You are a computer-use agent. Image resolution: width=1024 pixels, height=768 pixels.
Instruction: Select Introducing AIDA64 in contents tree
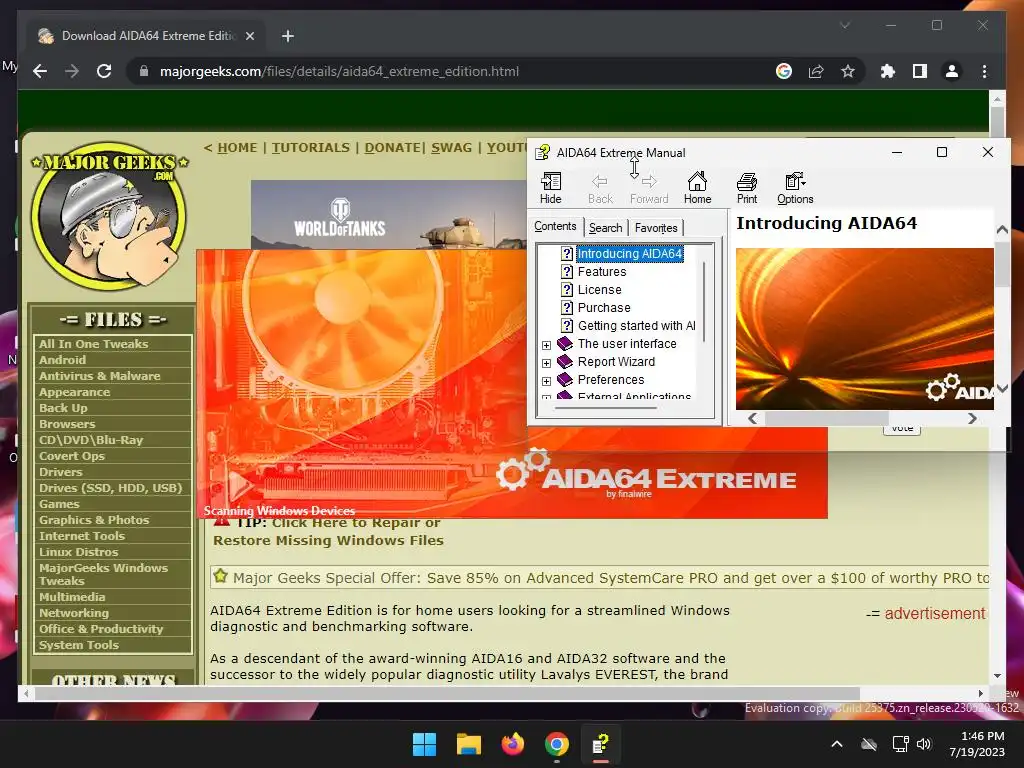(x=630, y=253)
